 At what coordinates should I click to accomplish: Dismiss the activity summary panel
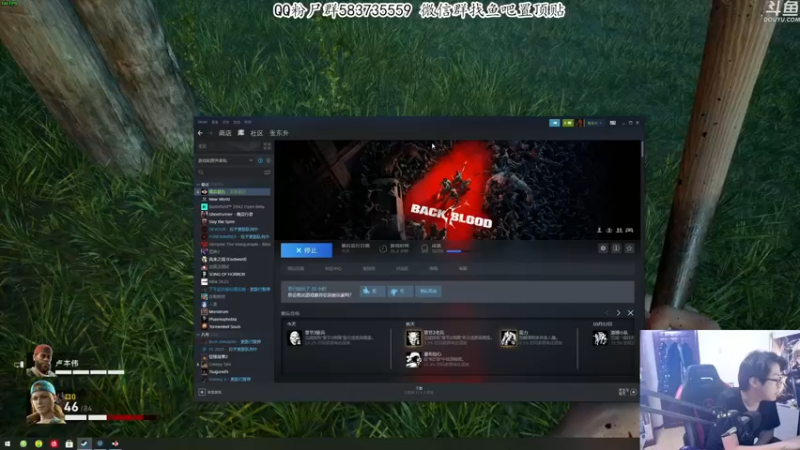click(631, 313)
